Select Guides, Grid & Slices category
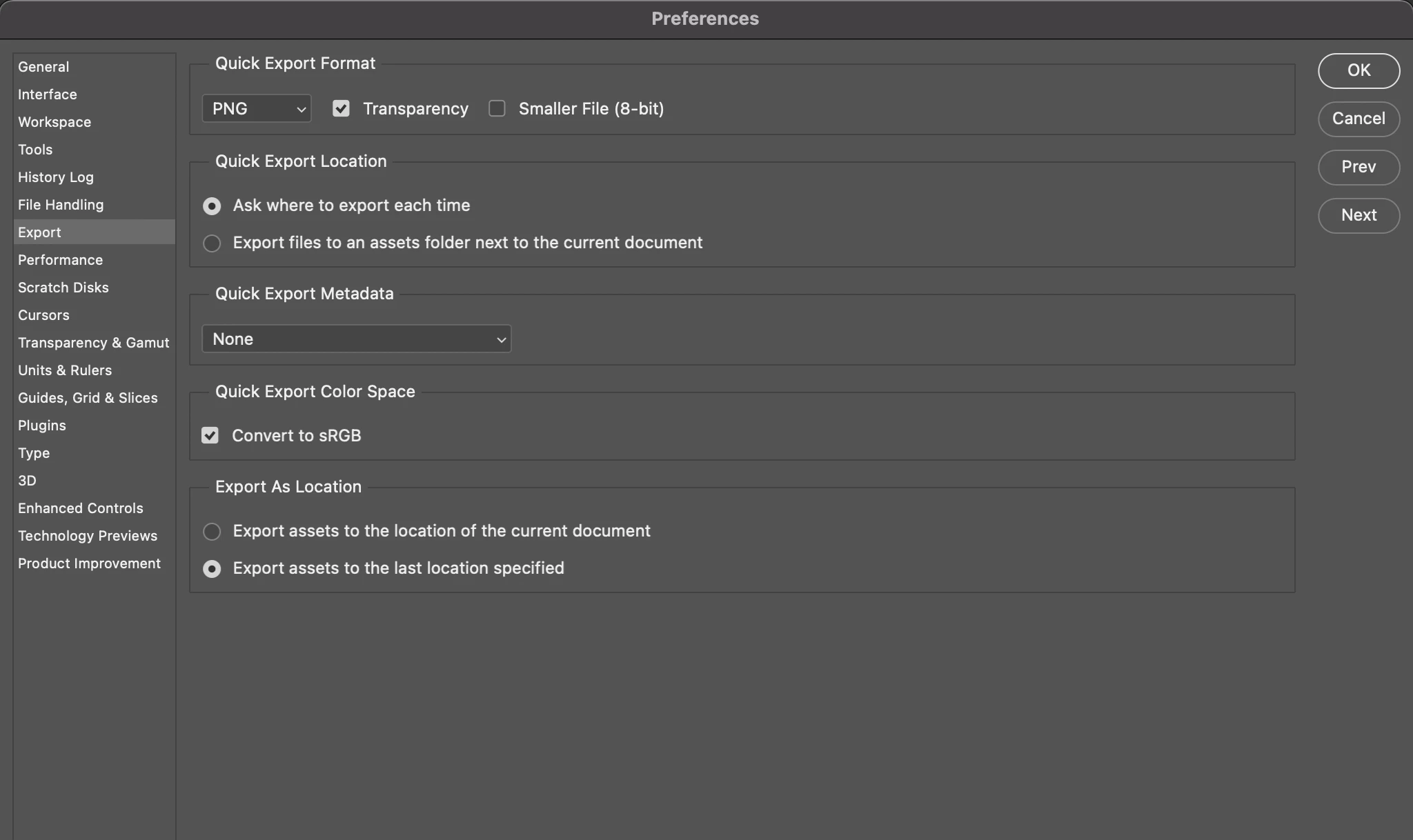This screenshot has width=1413, height=840. (88, 398)
